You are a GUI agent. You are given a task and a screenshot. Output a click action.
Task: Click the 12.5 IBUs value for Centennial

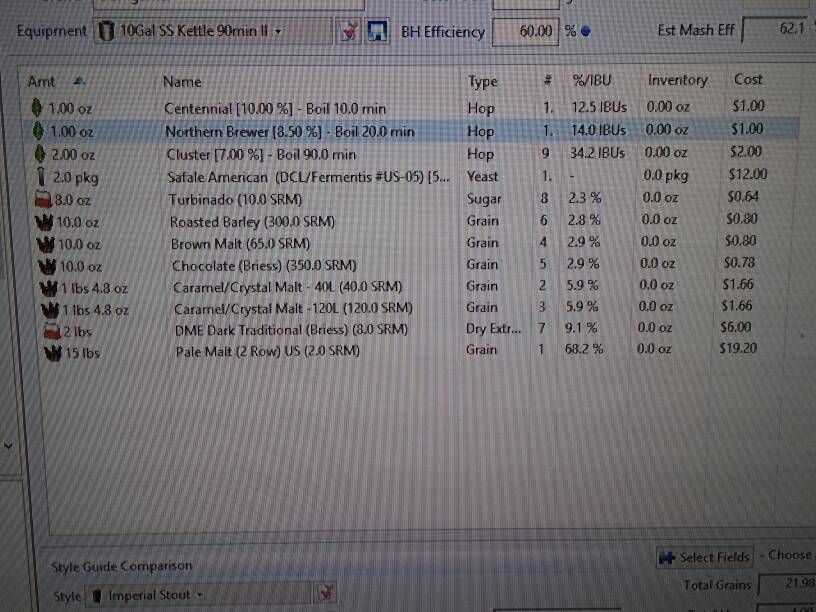point(598,107)
